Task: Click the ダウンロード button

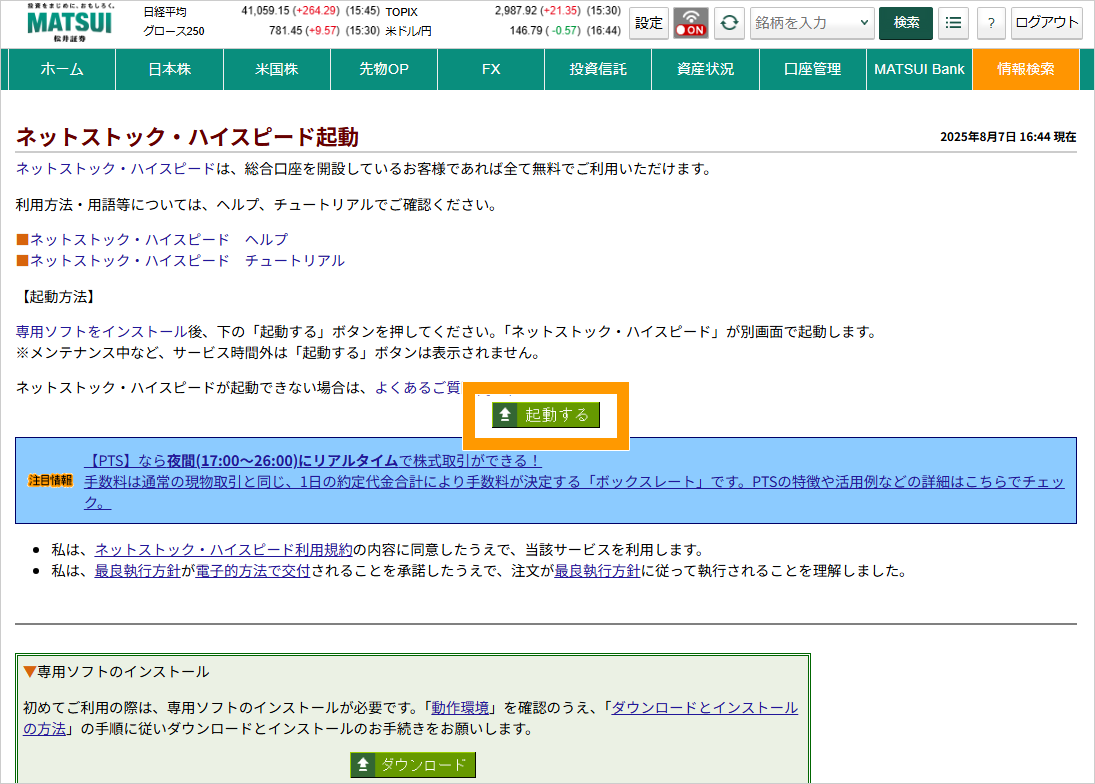Action: pyautogui.click(x=413, y=765)
